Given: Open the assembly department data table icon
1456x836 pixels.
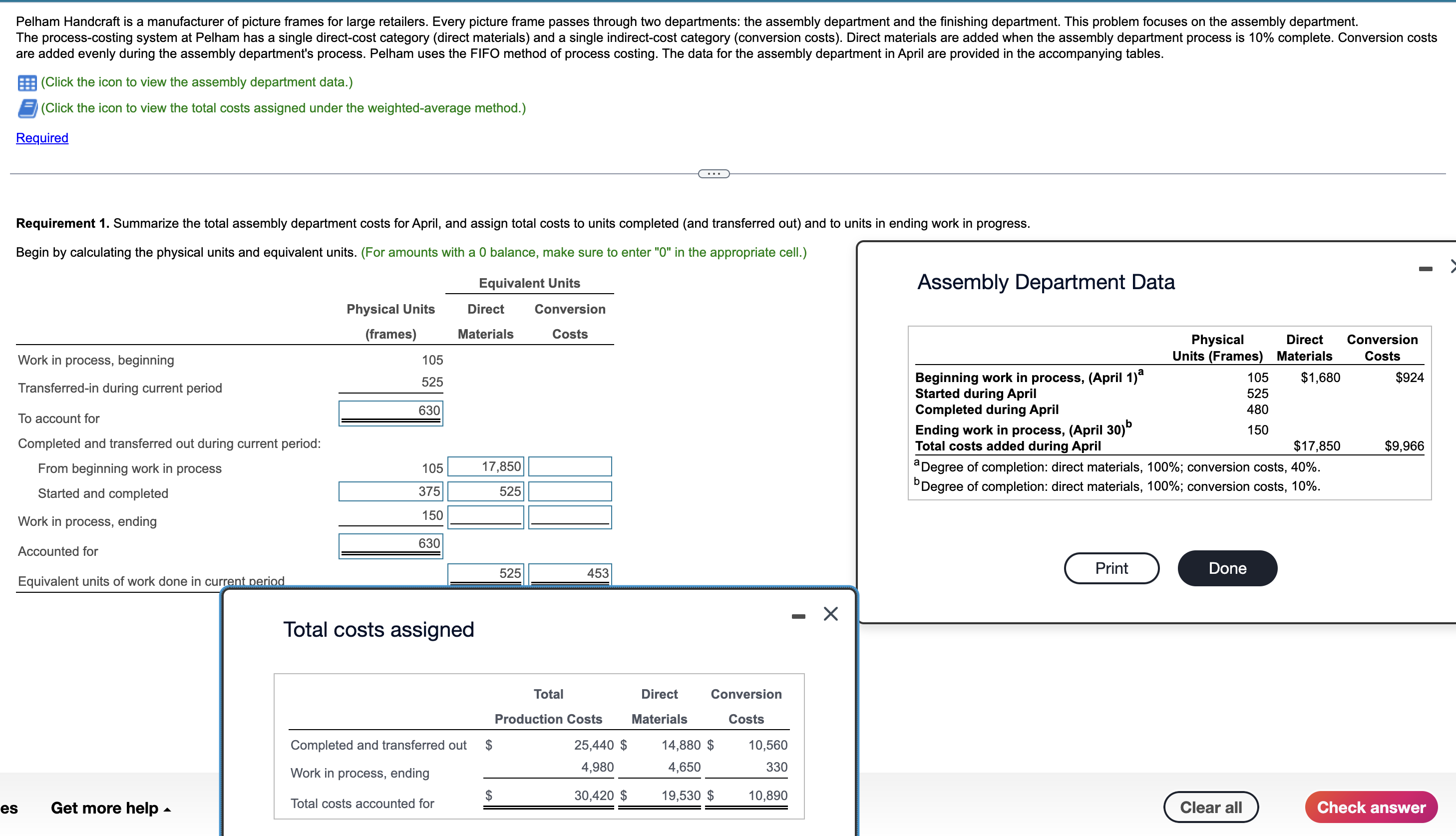Looking at the screenshot, I should tap(26, 83).
